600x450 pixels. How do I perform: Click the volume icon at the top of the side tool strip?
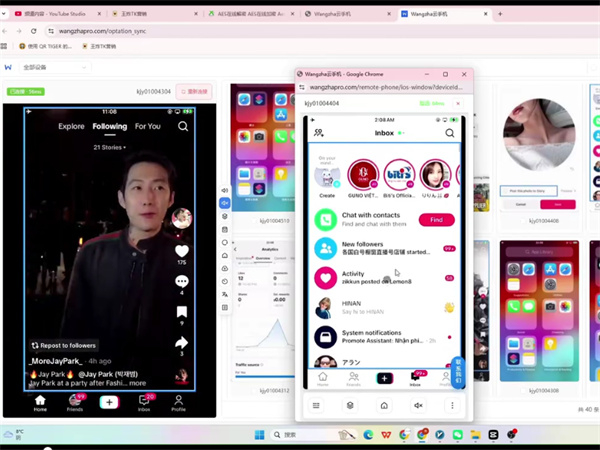225,190
